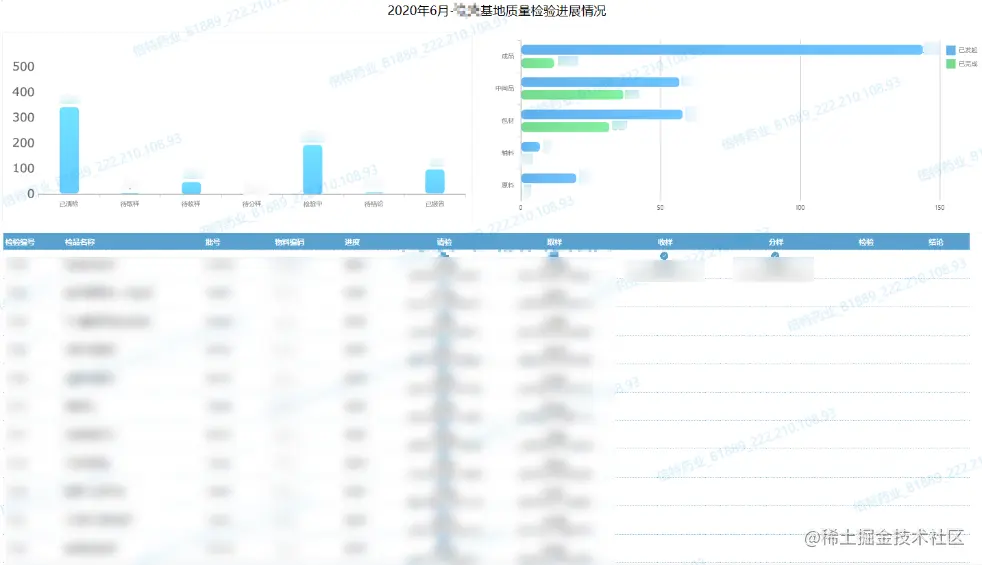
Task: Click the 待收样 bar in the column chart
Action: pyautogui.click(x=191, y=188)
